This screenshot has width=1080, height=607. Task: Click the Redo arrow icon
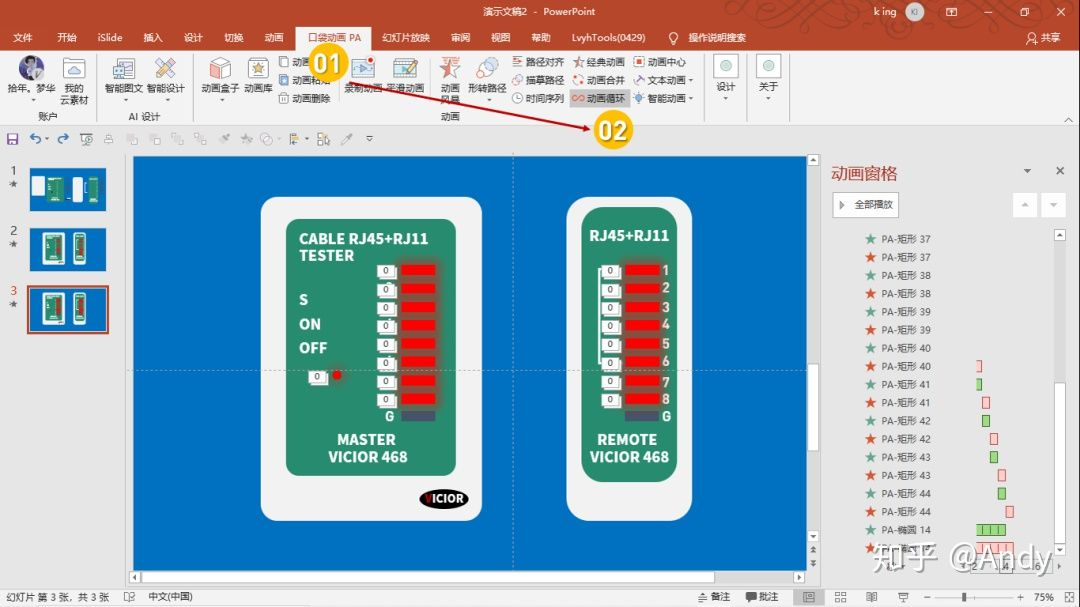click(x=63, y=138)
